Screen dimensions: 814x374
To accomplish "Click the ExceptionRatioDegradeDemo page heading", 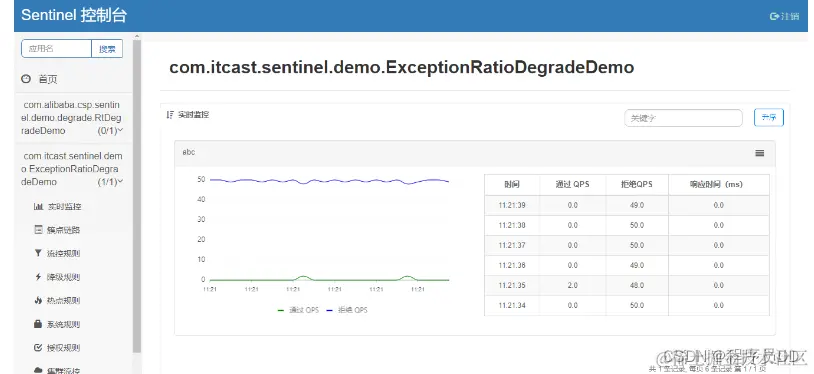I will pos(401,68).
